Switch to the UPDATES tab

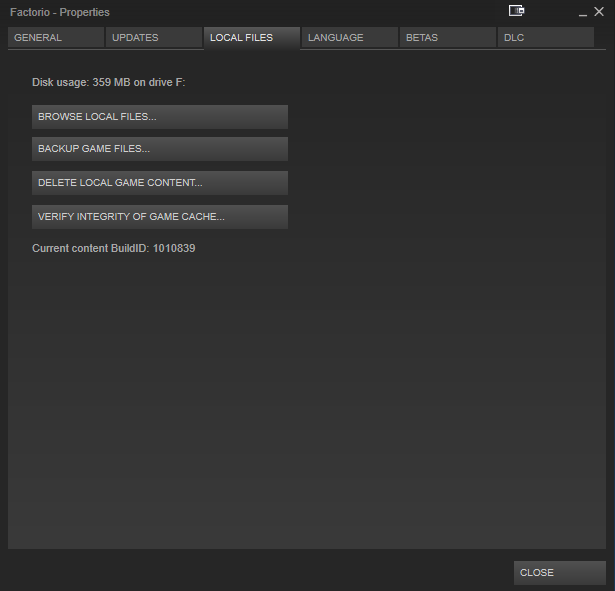click(154, 38)
